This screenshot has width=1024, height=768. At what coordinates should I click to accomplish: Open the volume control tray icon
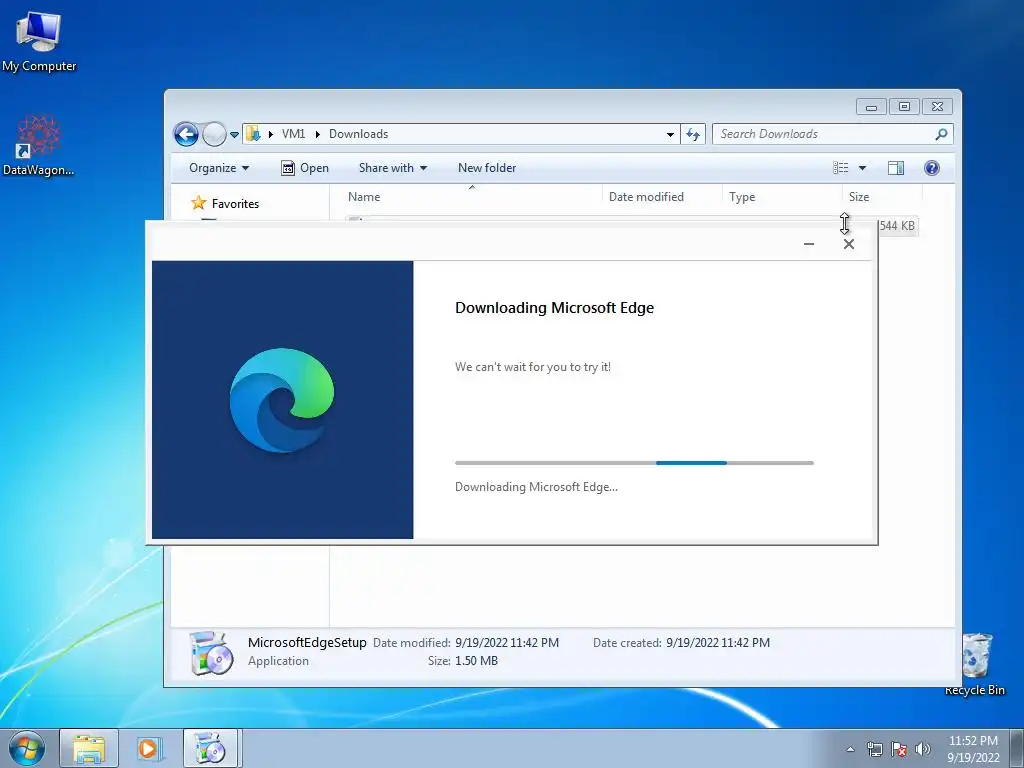pyautogui.click(x=922, y=749)
